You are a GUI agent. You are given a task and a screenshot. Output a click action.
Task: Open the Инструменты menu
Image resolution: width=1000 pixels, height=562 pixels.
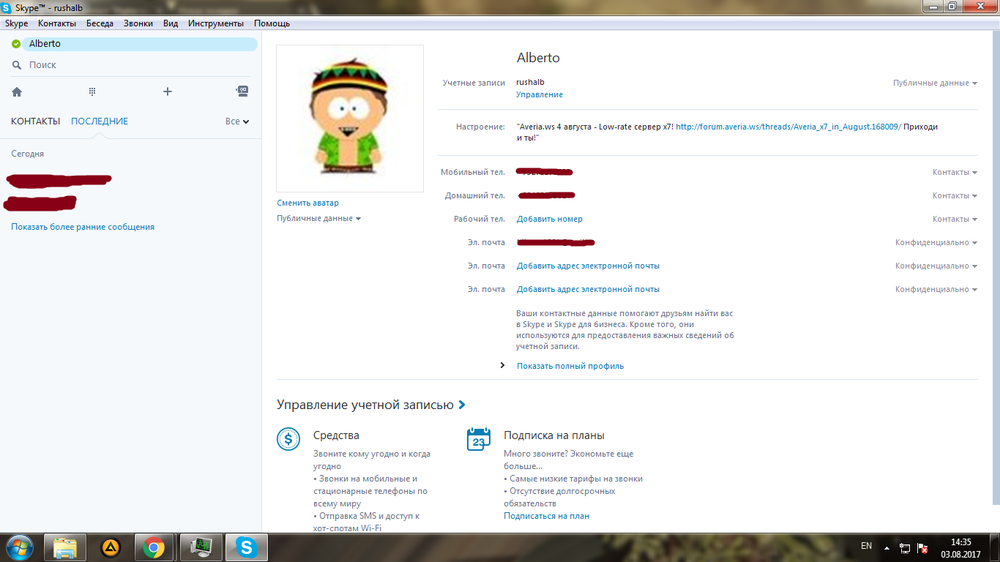coord(216,24)
